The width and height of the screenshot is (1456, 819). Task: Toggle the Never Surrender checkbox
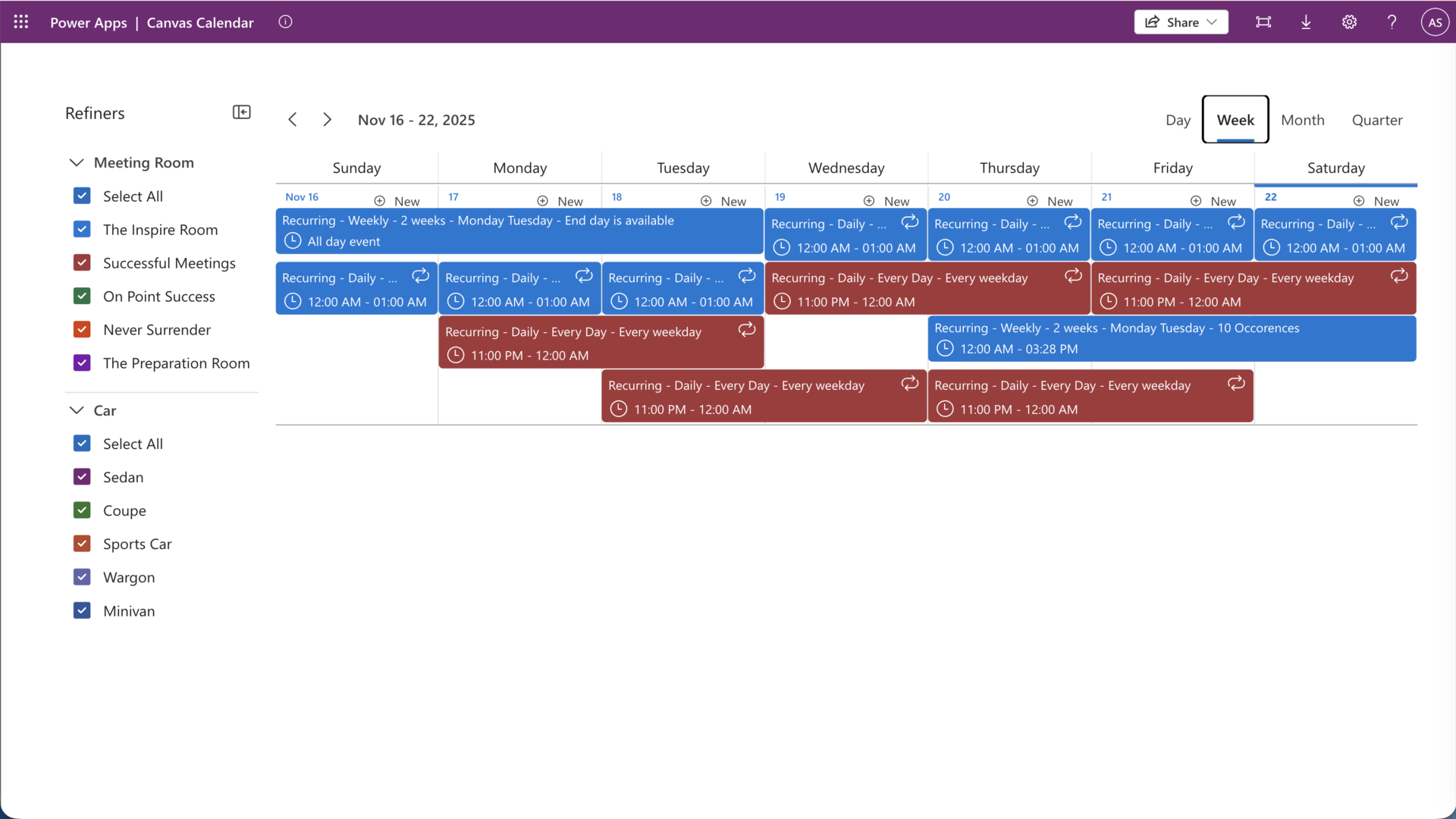[x=82, y=329]
